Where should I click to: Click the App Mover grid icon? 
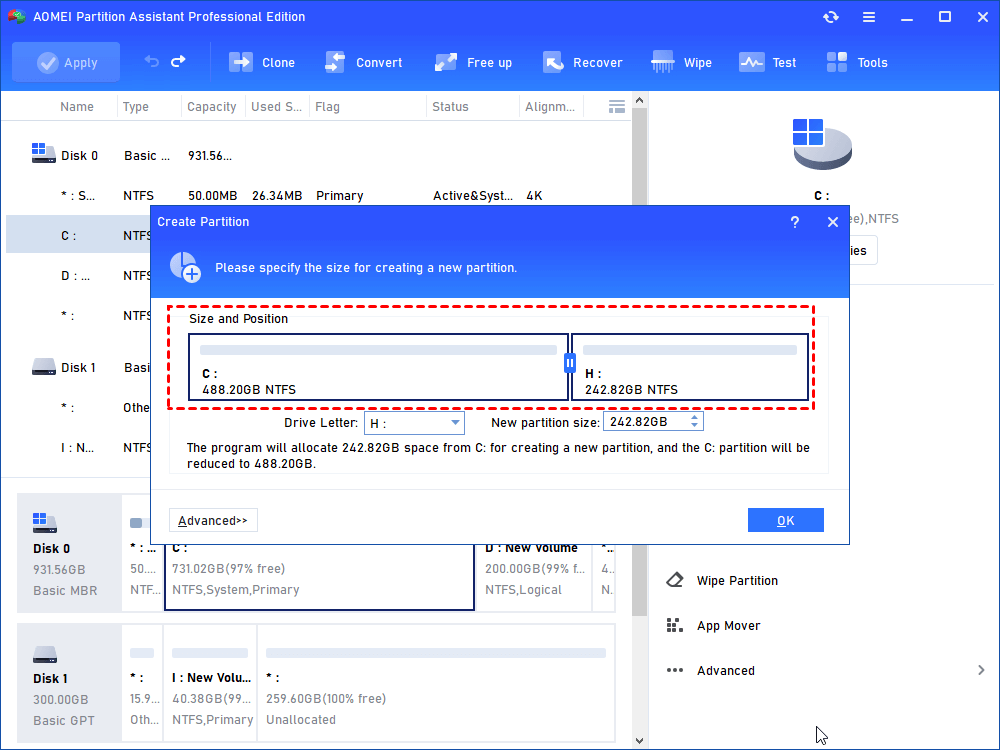675,626
